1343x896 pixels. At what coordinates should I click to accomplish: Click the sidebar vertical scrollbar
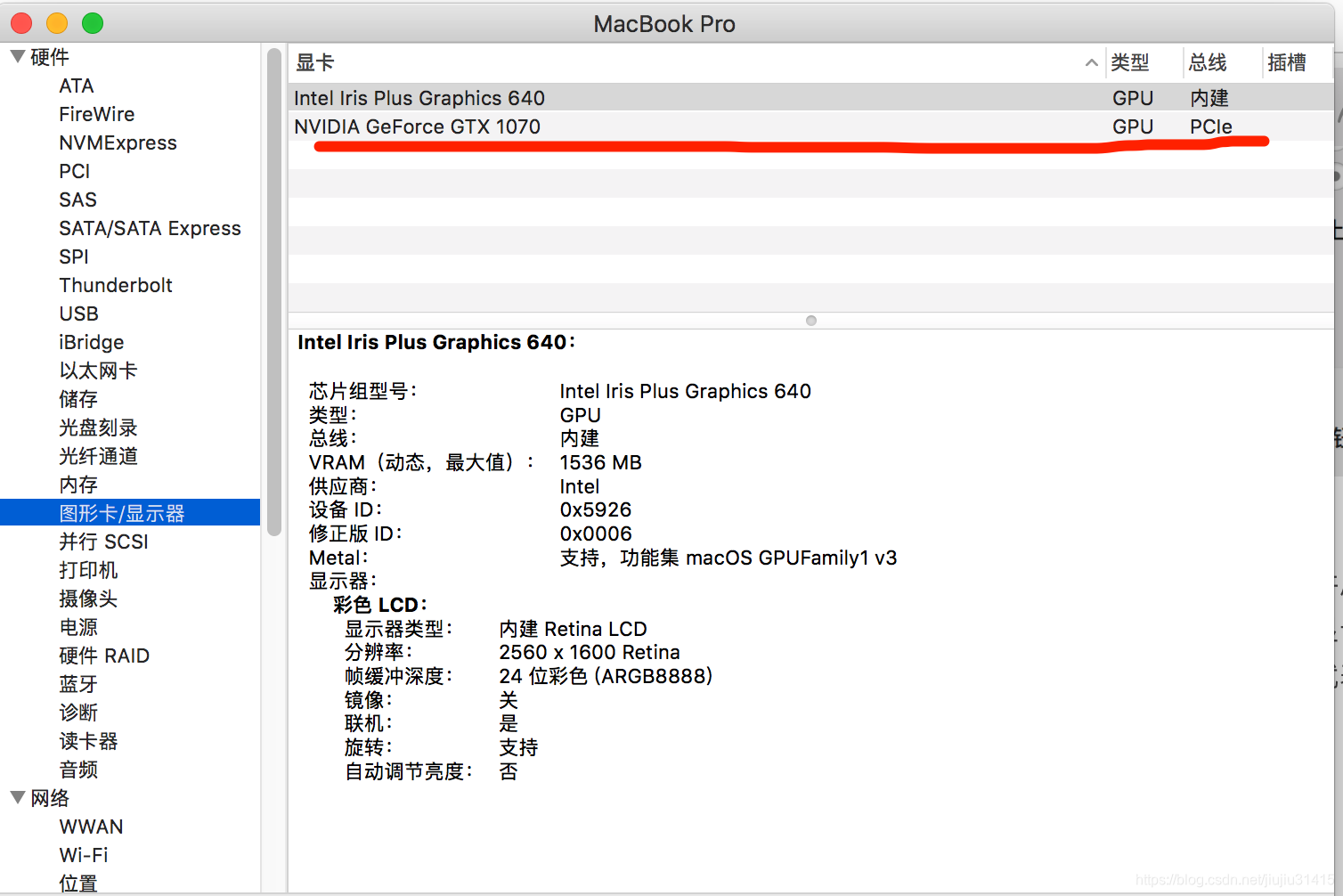pyautogui.click(x=274, y=292)
